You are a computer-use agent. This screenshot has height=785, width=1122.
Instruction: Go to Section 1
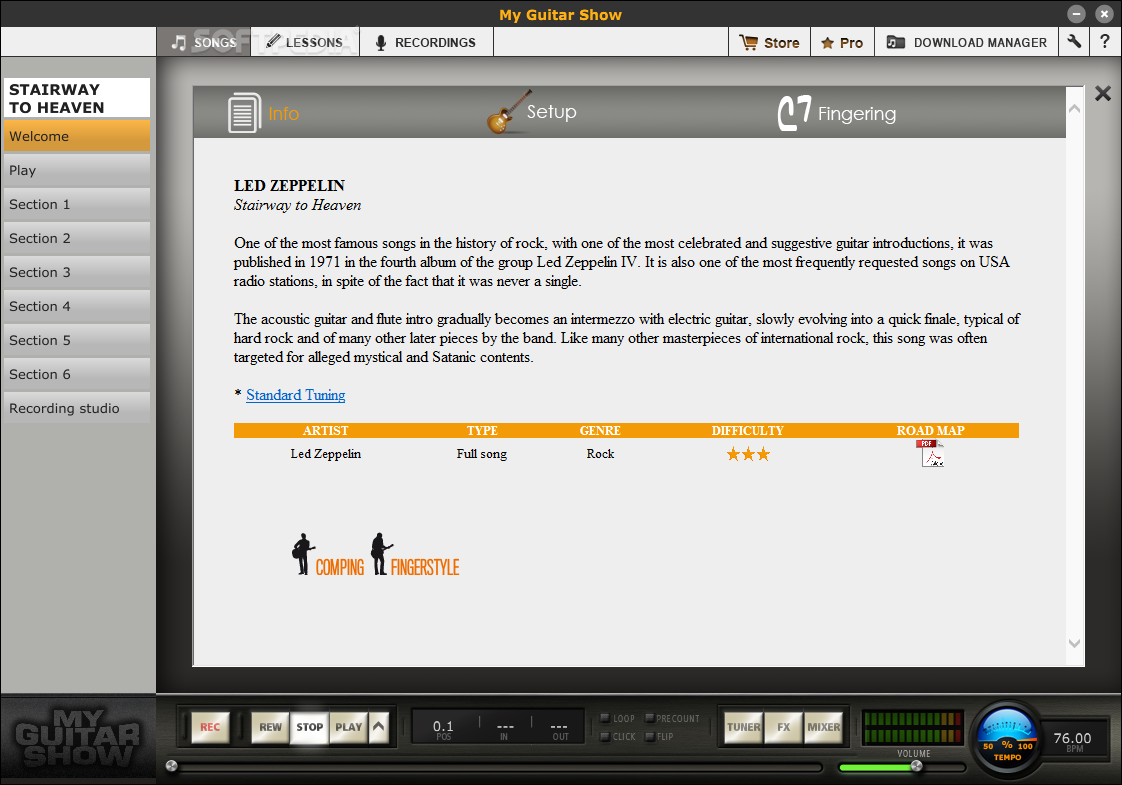point(77,204)
